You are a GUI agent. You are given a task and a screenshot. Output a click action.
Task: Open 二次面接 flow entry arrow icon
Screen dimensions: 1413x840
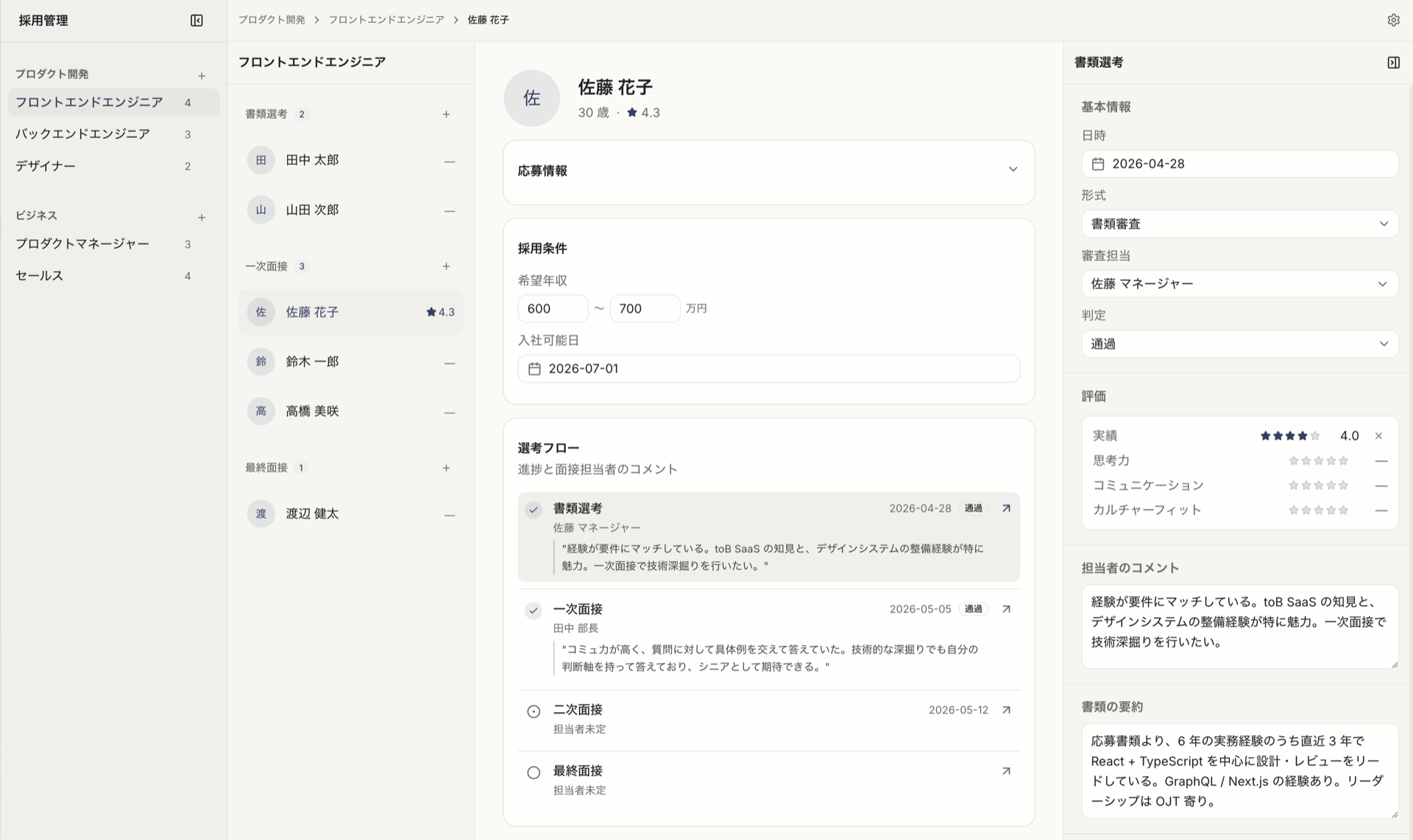pyautogui.click(x=1006, y=710)
